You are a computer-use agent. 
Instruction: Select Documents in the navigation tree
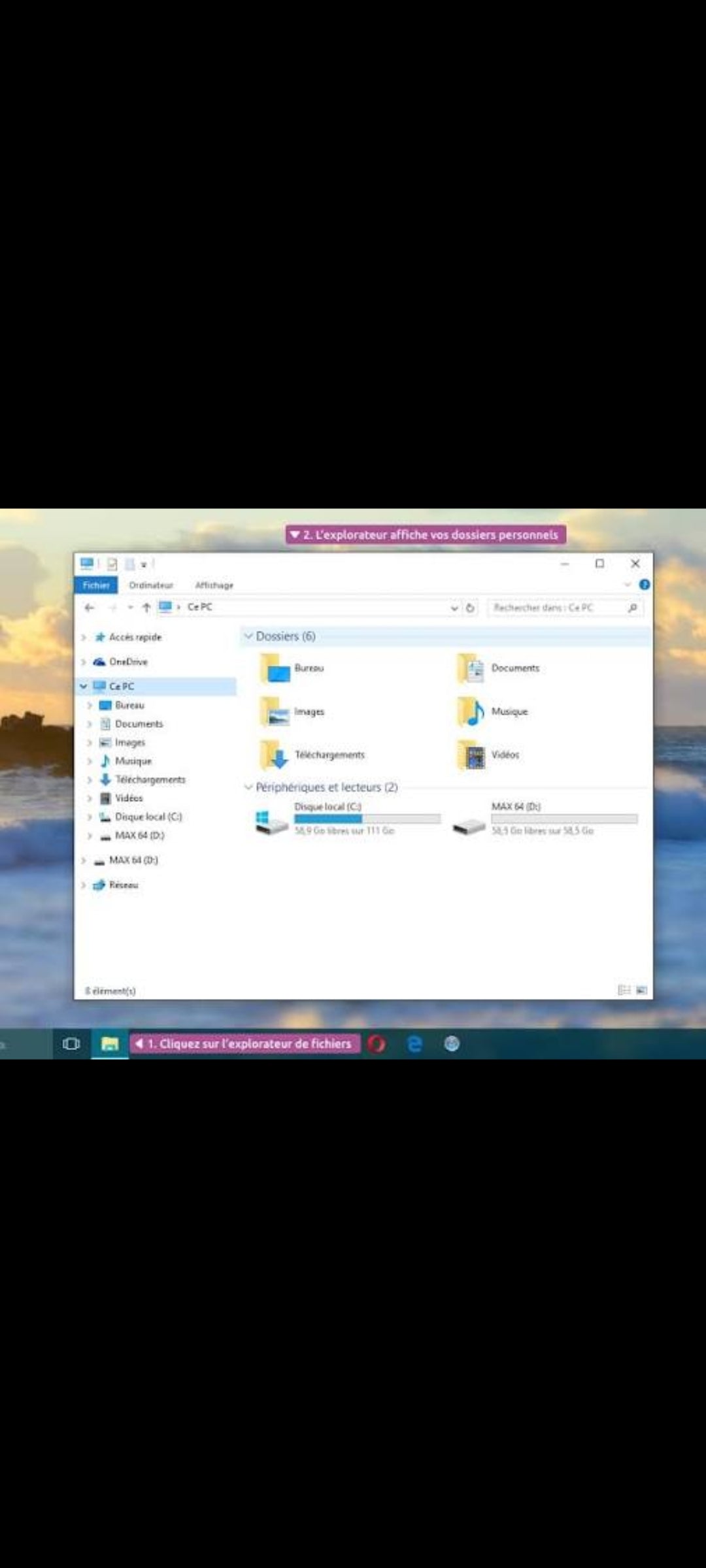(139, 724)
